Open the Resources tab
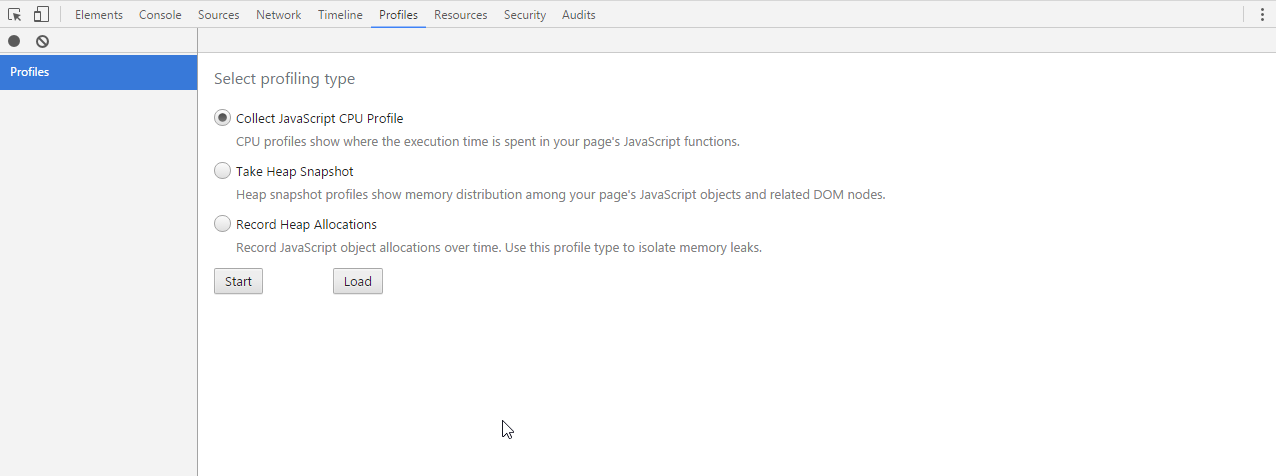This screenshot has height=476, width=1276. [460, 15]
